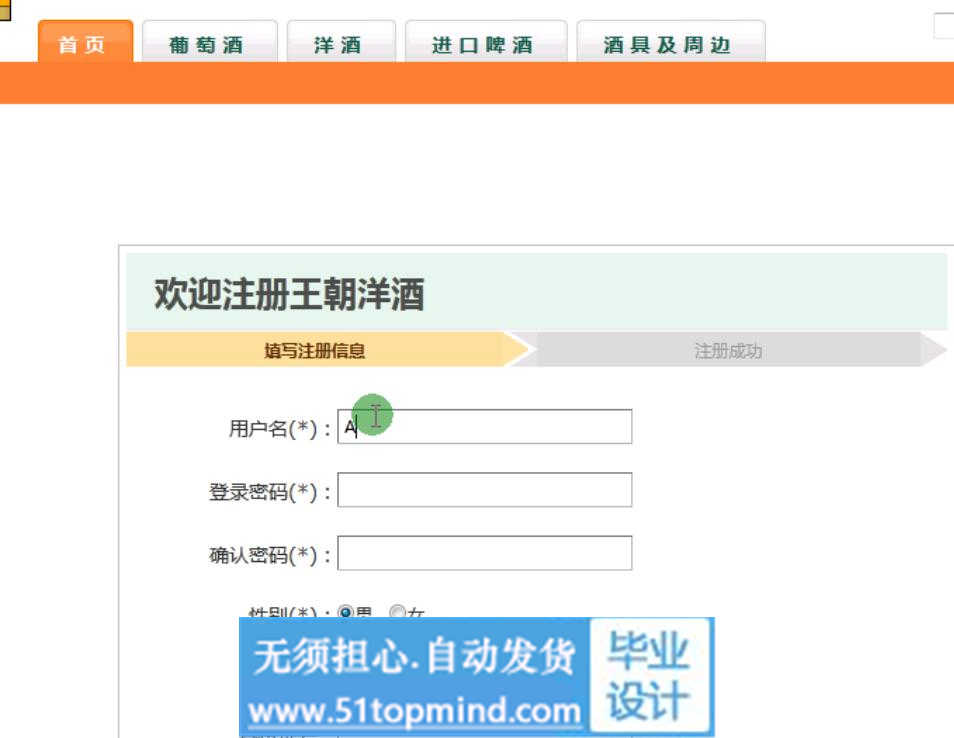Focus the 登录密码 input field

pos(484,490)
